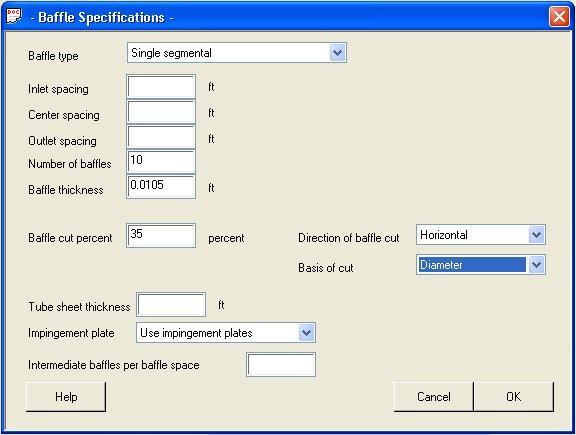Click the Help button
The image size is (576, 435).
66,397
